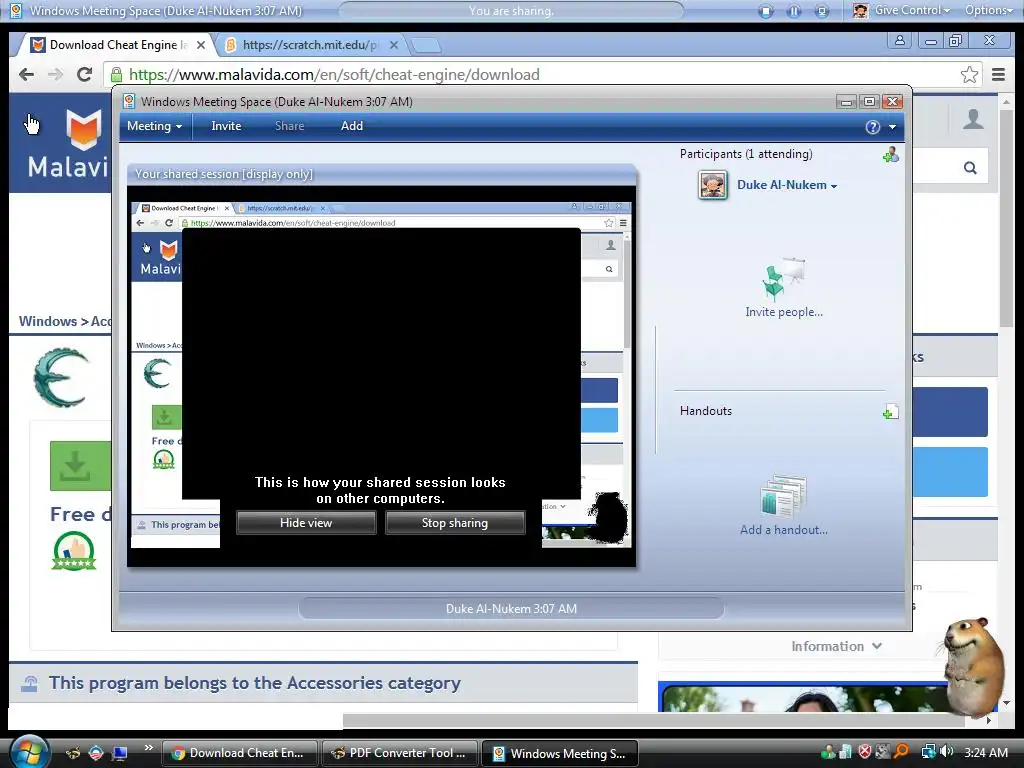Click the Stop sharing button

pyautogui.click(x=455, y=523)
